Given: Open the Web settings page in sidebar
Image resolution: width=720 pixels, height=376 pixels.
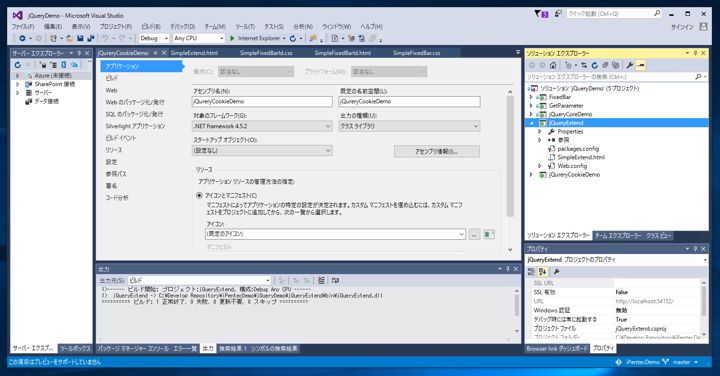Looking at the screenshot, I should pyautogui.click(x=111, y=90).
